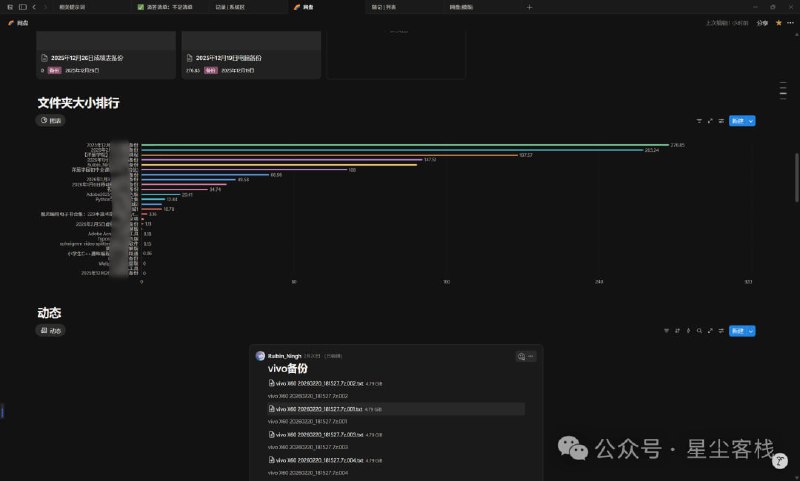Star this page as favorite

pyautogui.click(x=778, y=22)
